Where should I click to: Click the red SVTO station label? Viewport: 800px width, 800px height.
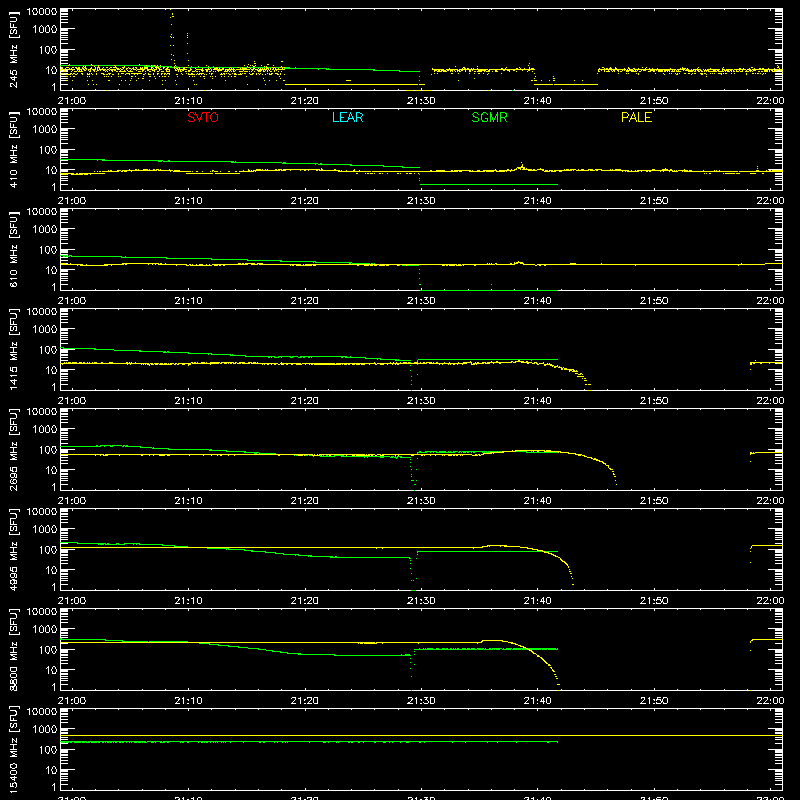pos(203,117)
